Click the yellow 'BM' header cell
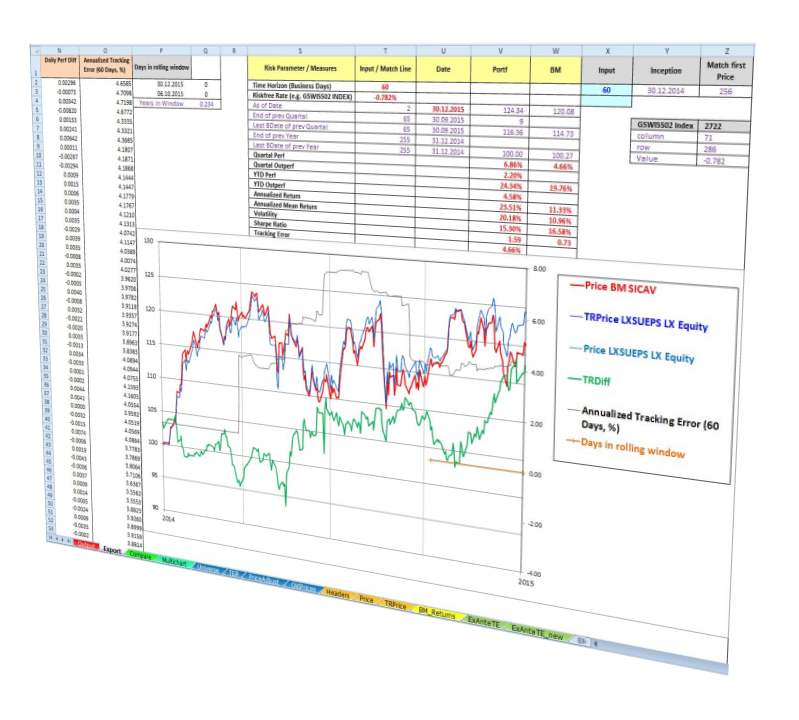The width and height of the screenshot is (799, 720). click(556, 70)
